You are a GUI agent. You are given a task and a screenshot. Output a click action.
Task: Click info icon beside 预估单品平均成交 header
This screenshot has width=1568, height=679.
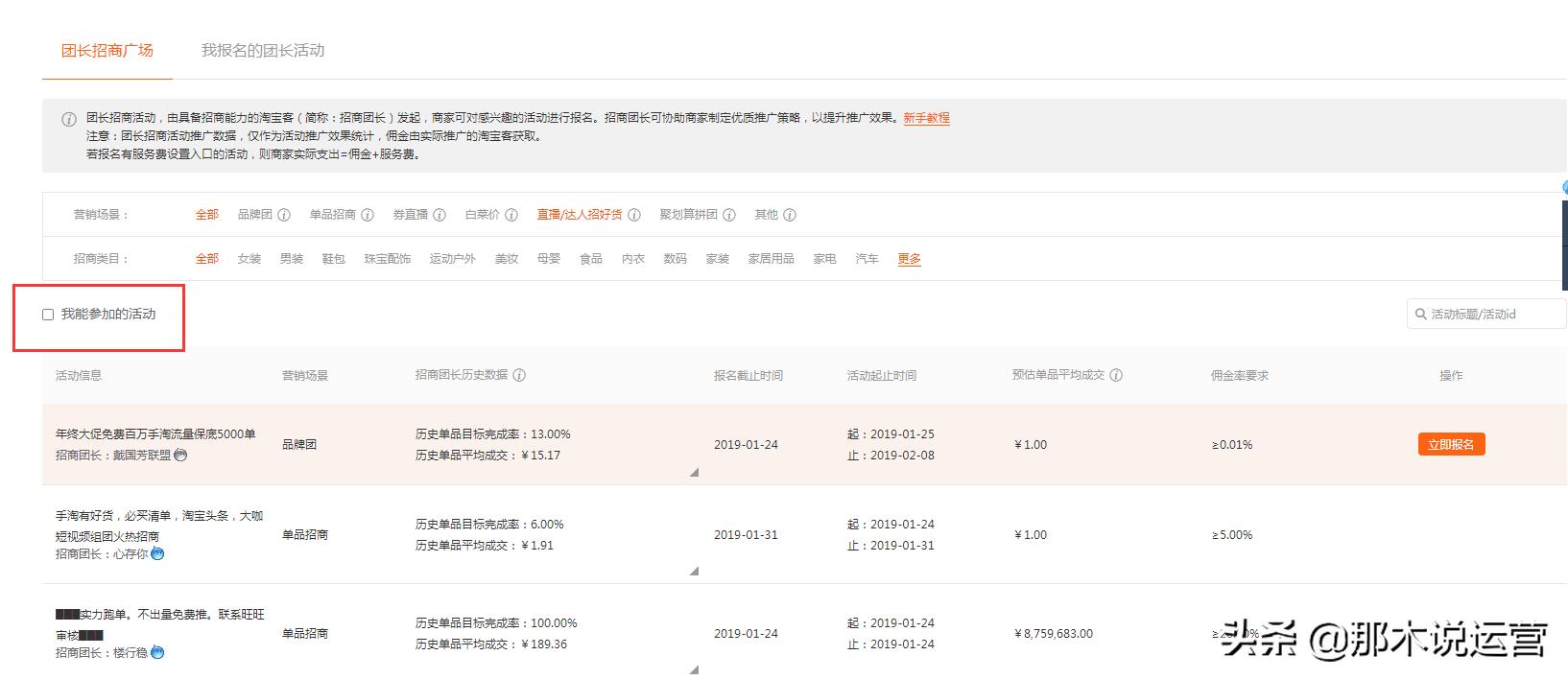(x=1116, y=375)
